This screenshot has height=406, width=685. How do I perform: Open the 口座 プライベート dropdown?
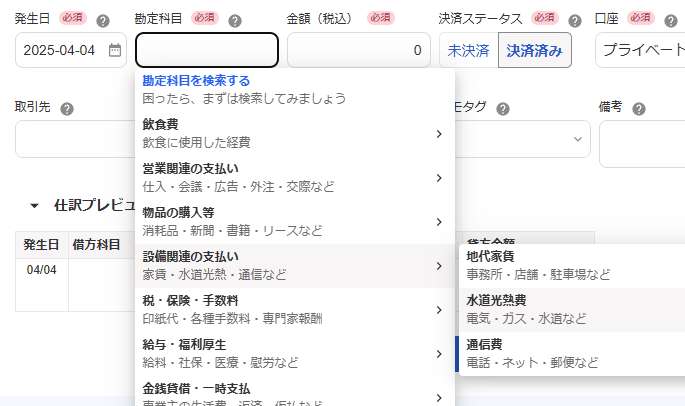point(640,50)
